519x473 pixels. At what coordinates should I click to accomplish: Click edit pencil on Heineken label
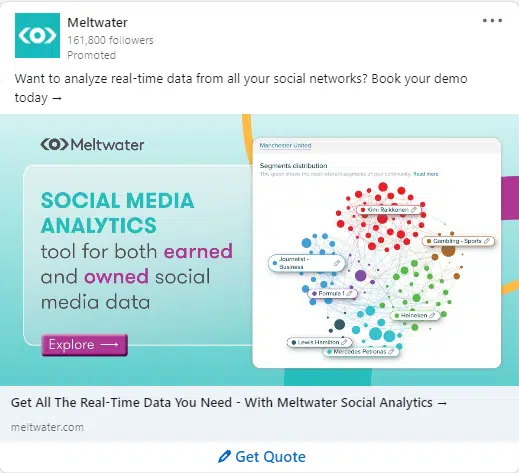coord(432,315)
